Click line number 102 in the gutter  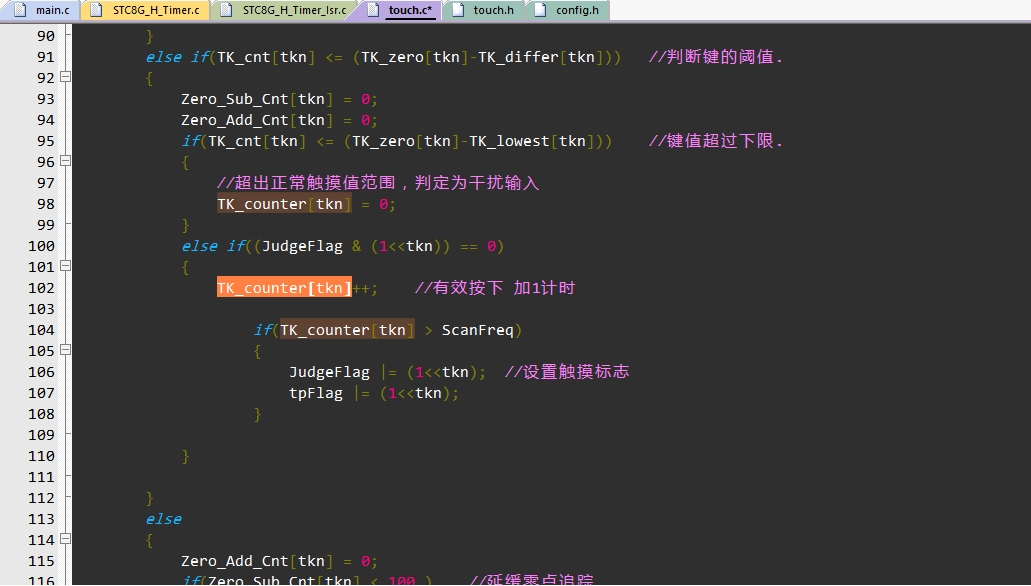click(x=41, y=288)
